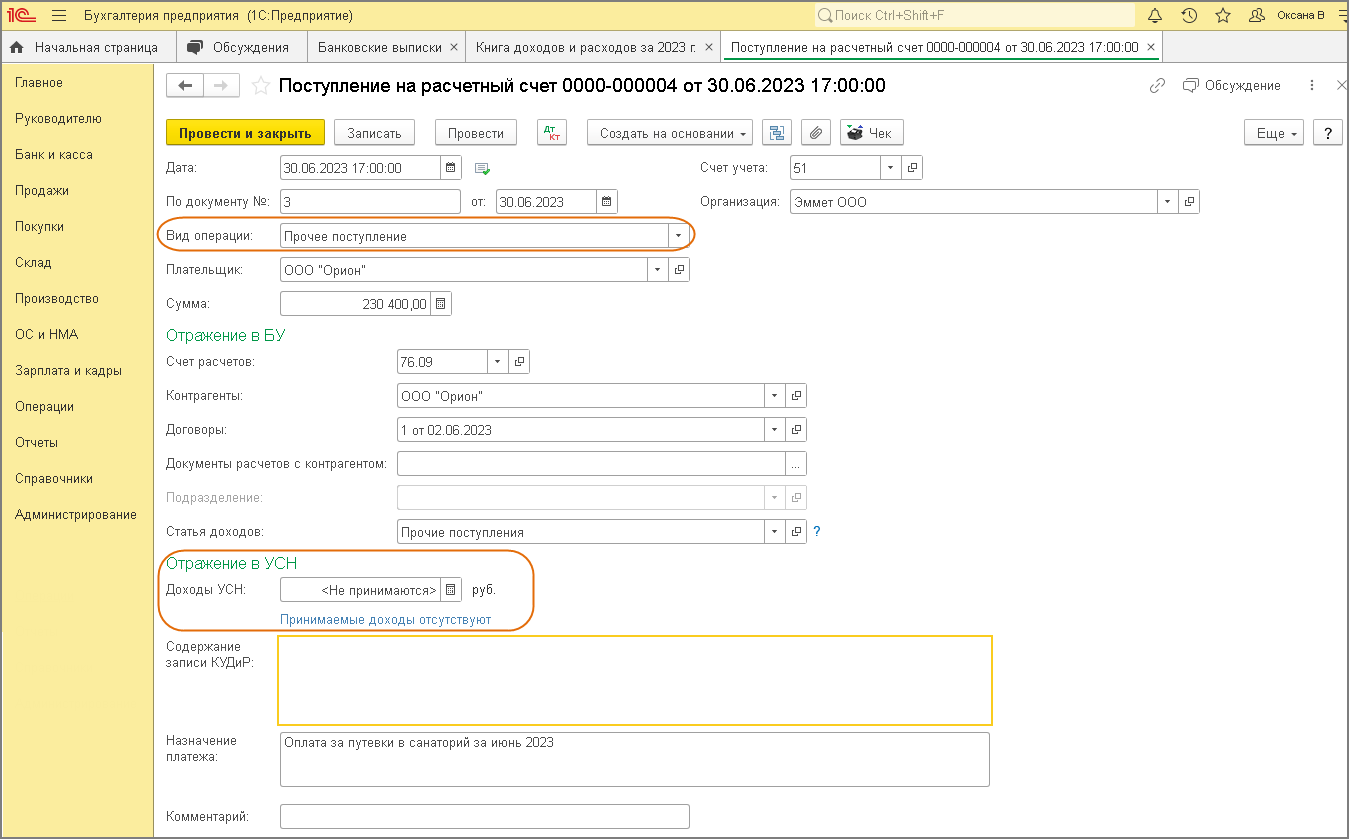Open calendar picker for Дата field

pos(450,168)
